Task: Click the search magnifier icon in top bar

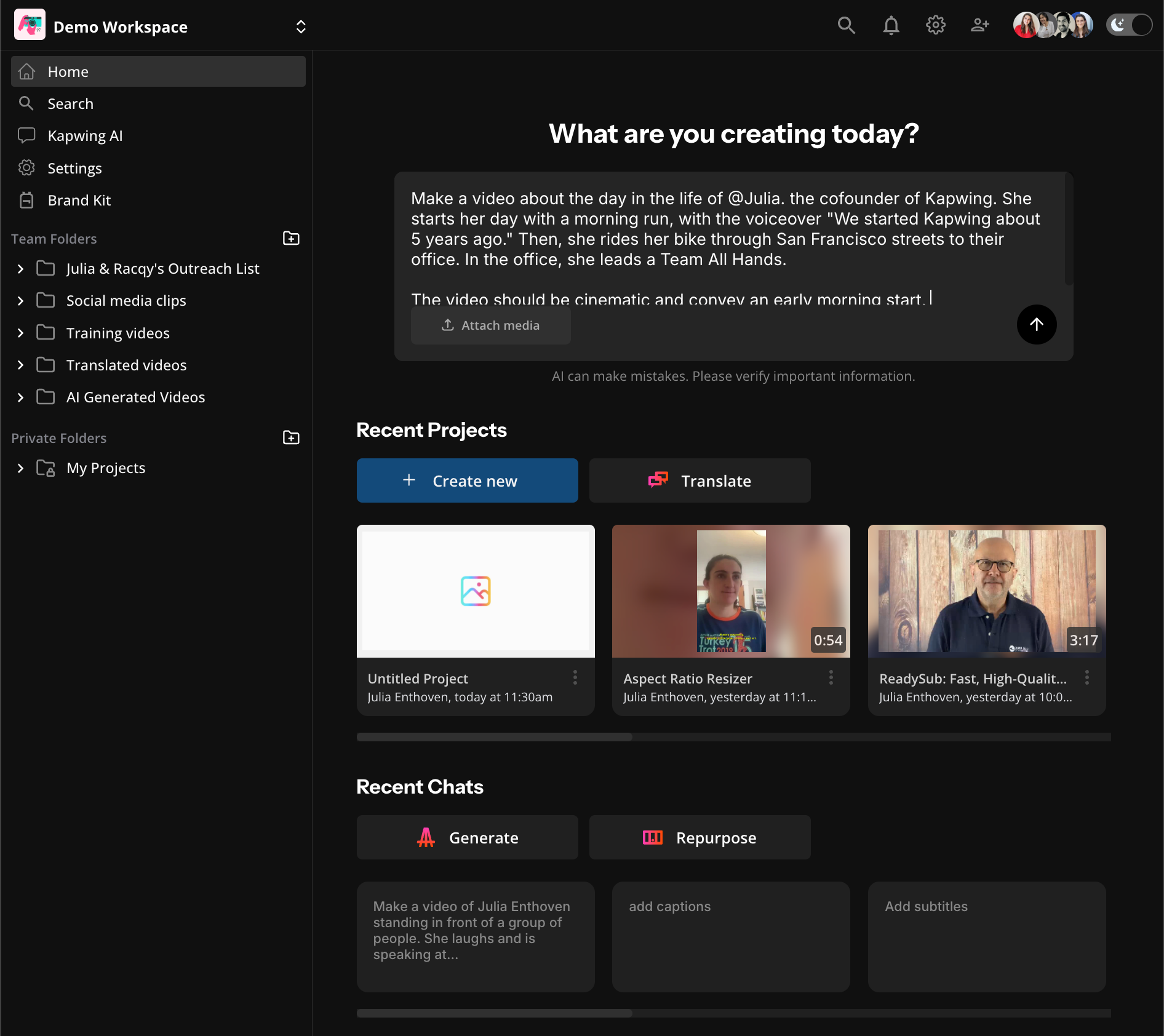Action: coord(847,25)
